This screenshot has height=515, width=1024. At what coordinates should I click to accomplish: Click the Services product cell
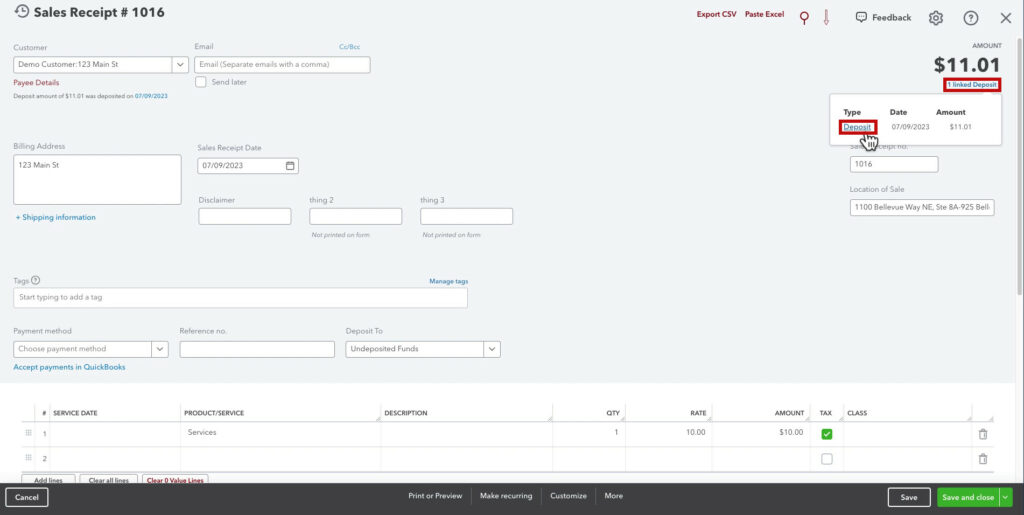pyautogui.click(x=280, y=433)
